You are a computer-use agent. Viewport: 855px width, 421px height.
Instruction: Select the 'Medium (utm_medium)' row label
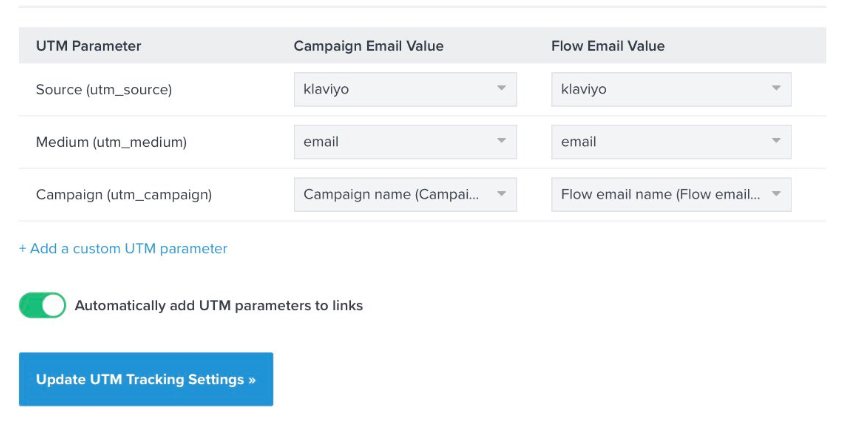click(111, 142)
